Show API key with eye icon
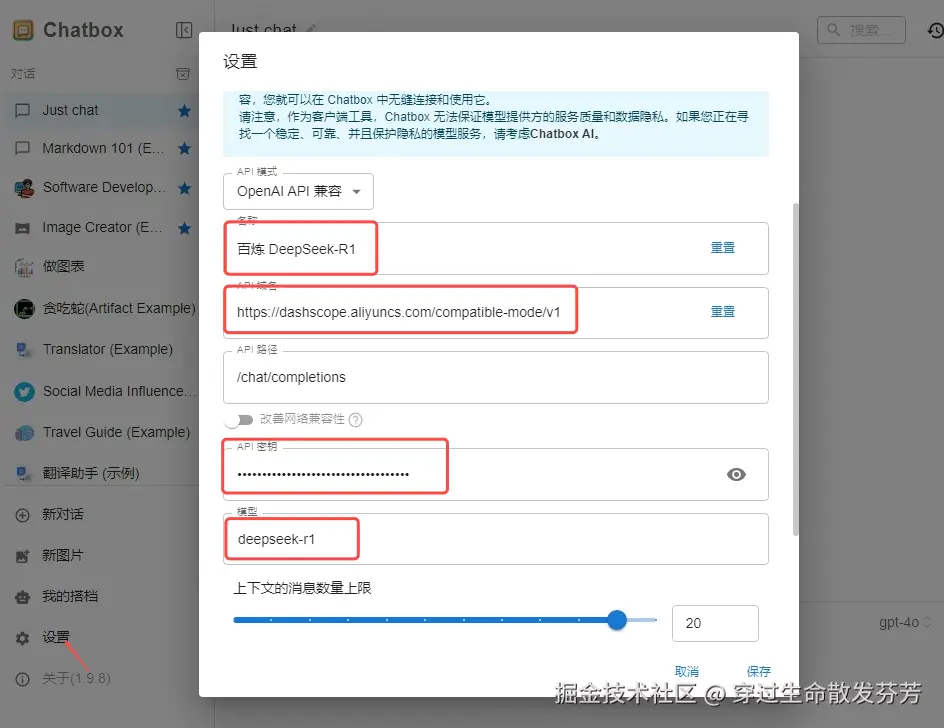The height and width of the screenshot is (728, 944). click(x=736, y=474)
